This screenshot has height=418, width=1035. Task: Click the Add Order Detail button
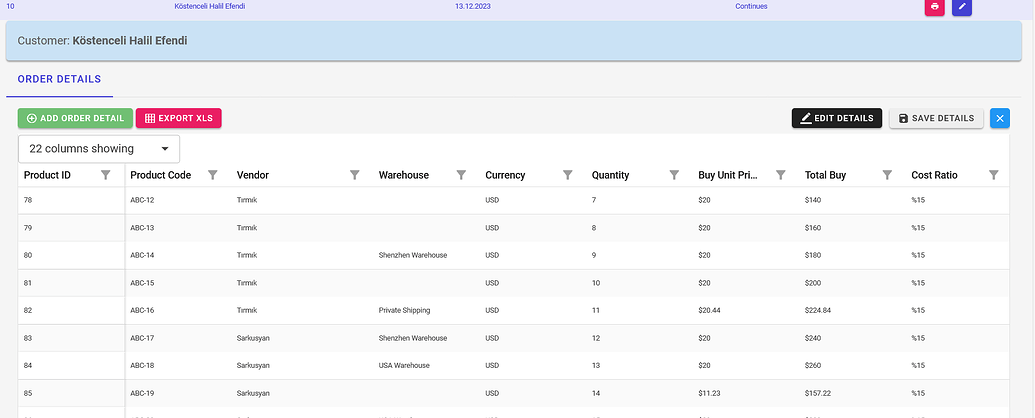tap(75, 118)
